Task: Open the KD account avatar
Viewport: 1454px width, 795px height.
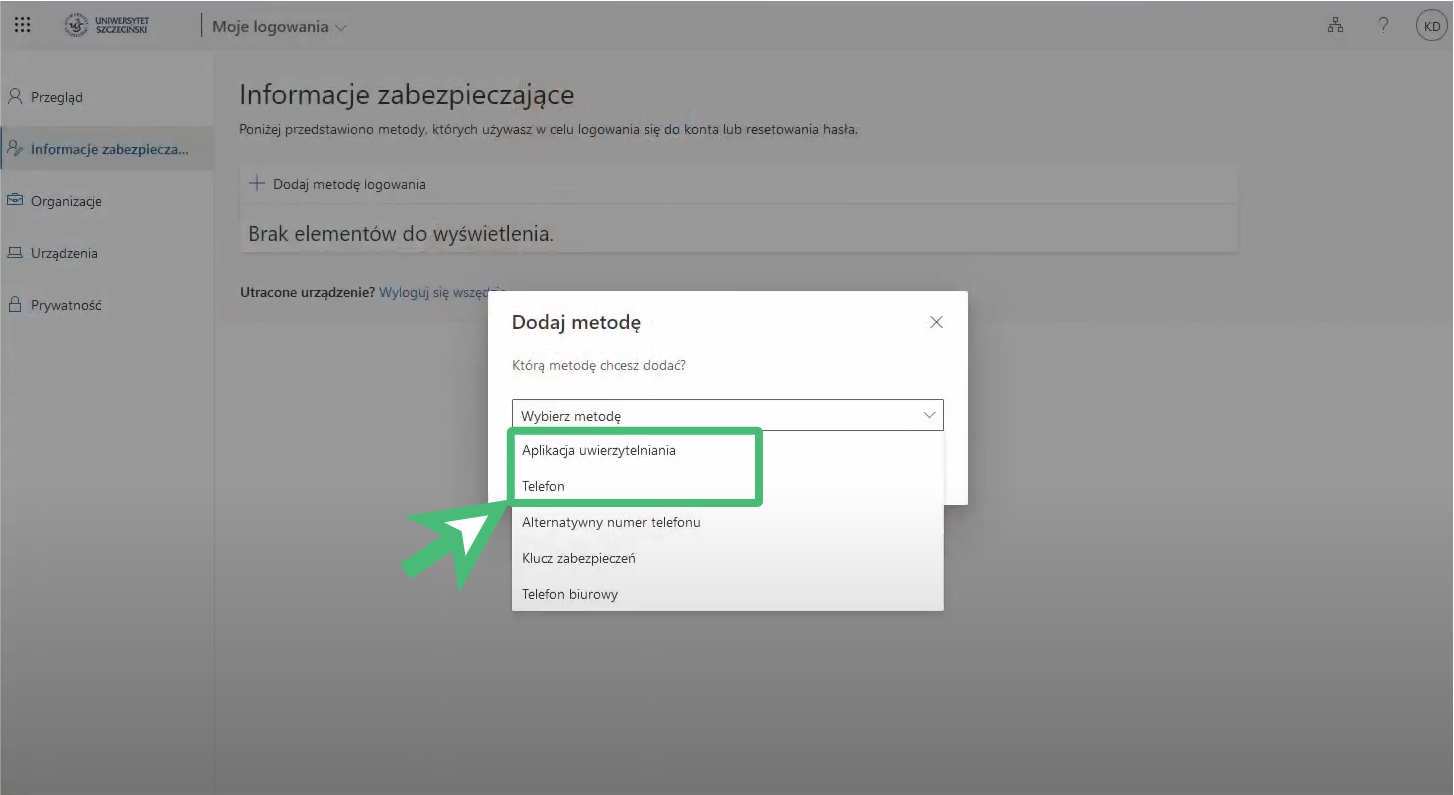Action: click(1431, 27)
